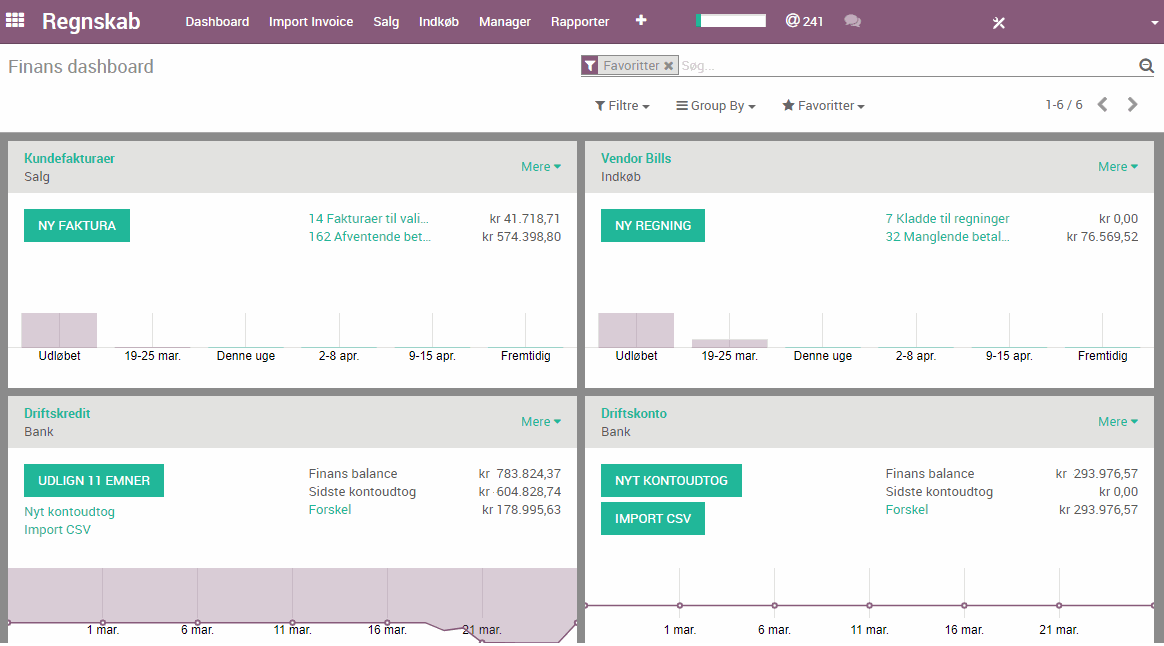Click the IMPORT CSV button
Viewport: 1164px width, 646px height.
coord(653,518)
